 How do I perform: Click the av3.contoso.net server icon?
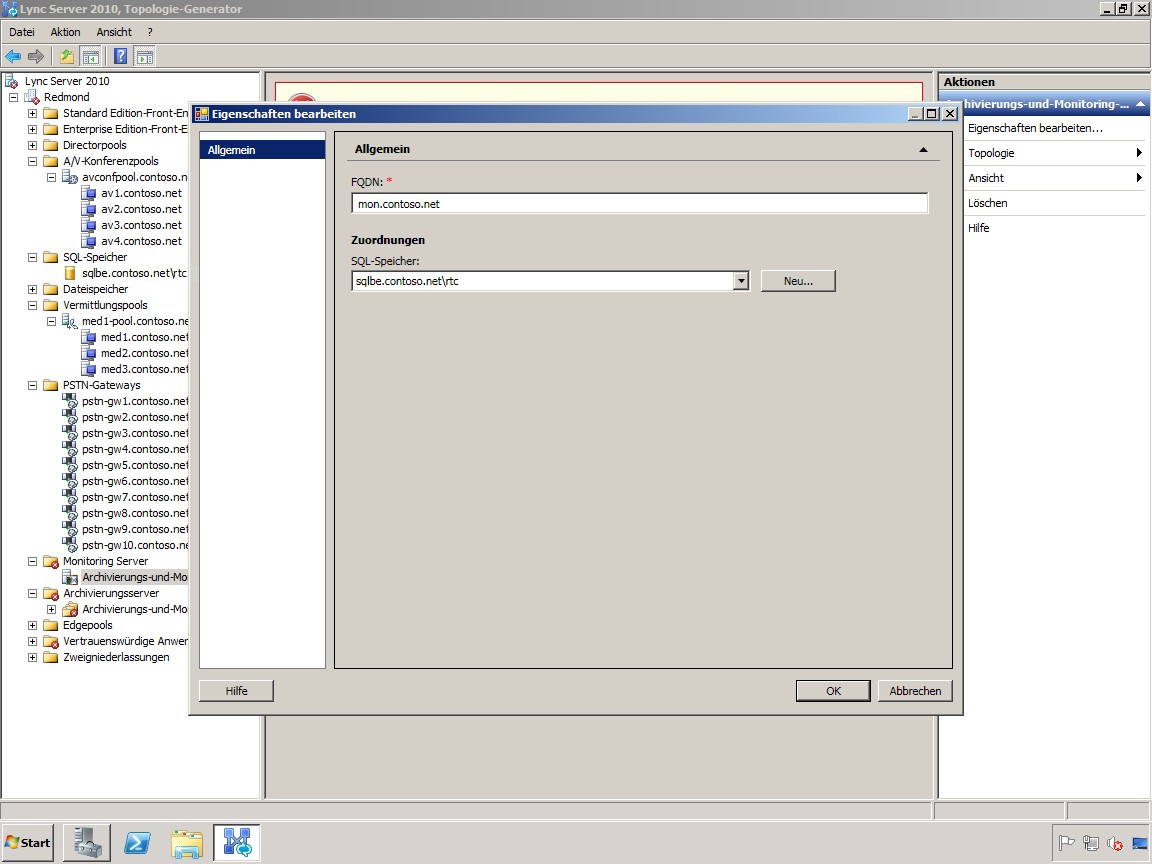88,225
